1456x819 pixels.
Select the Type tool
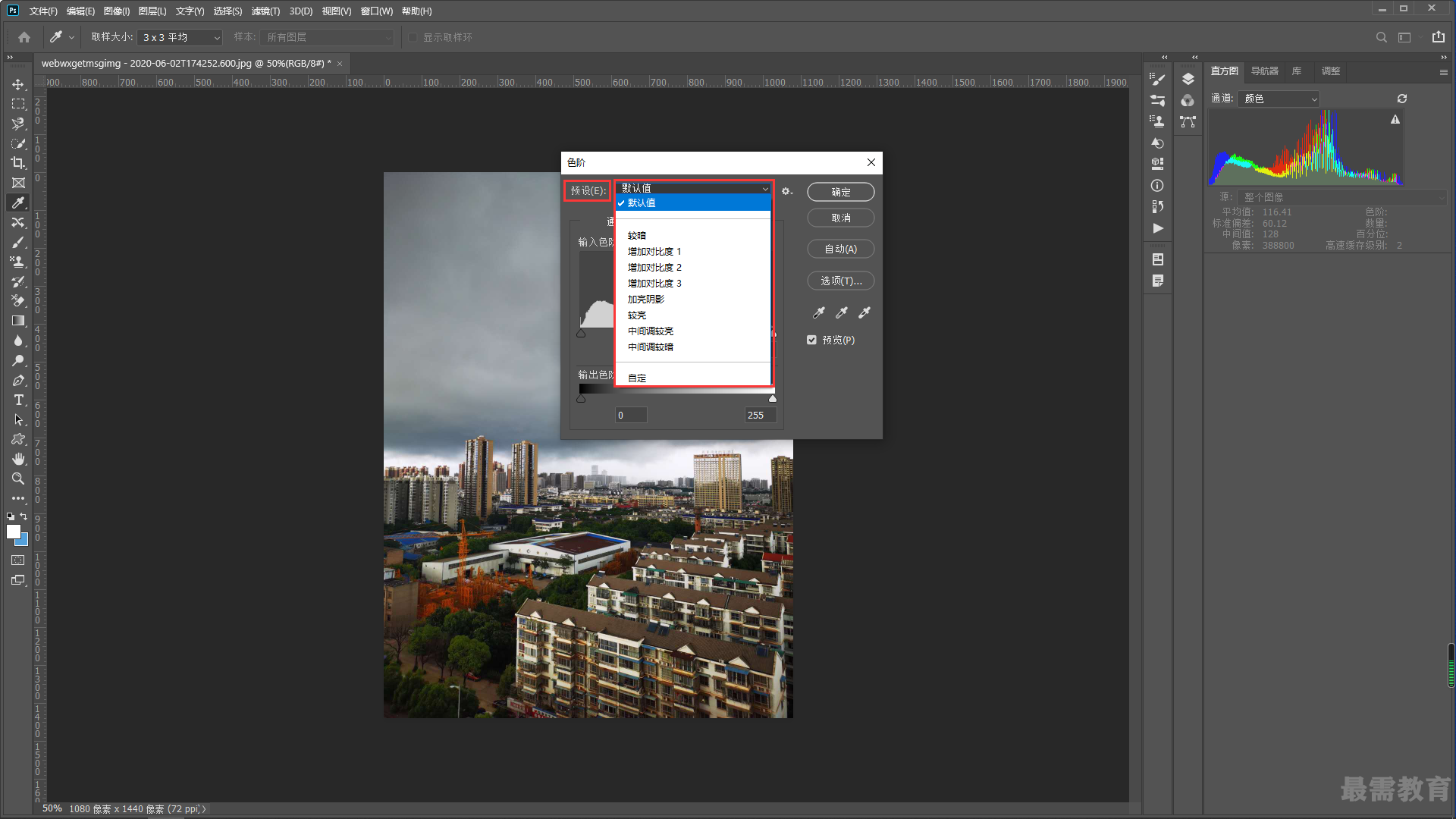18,400
